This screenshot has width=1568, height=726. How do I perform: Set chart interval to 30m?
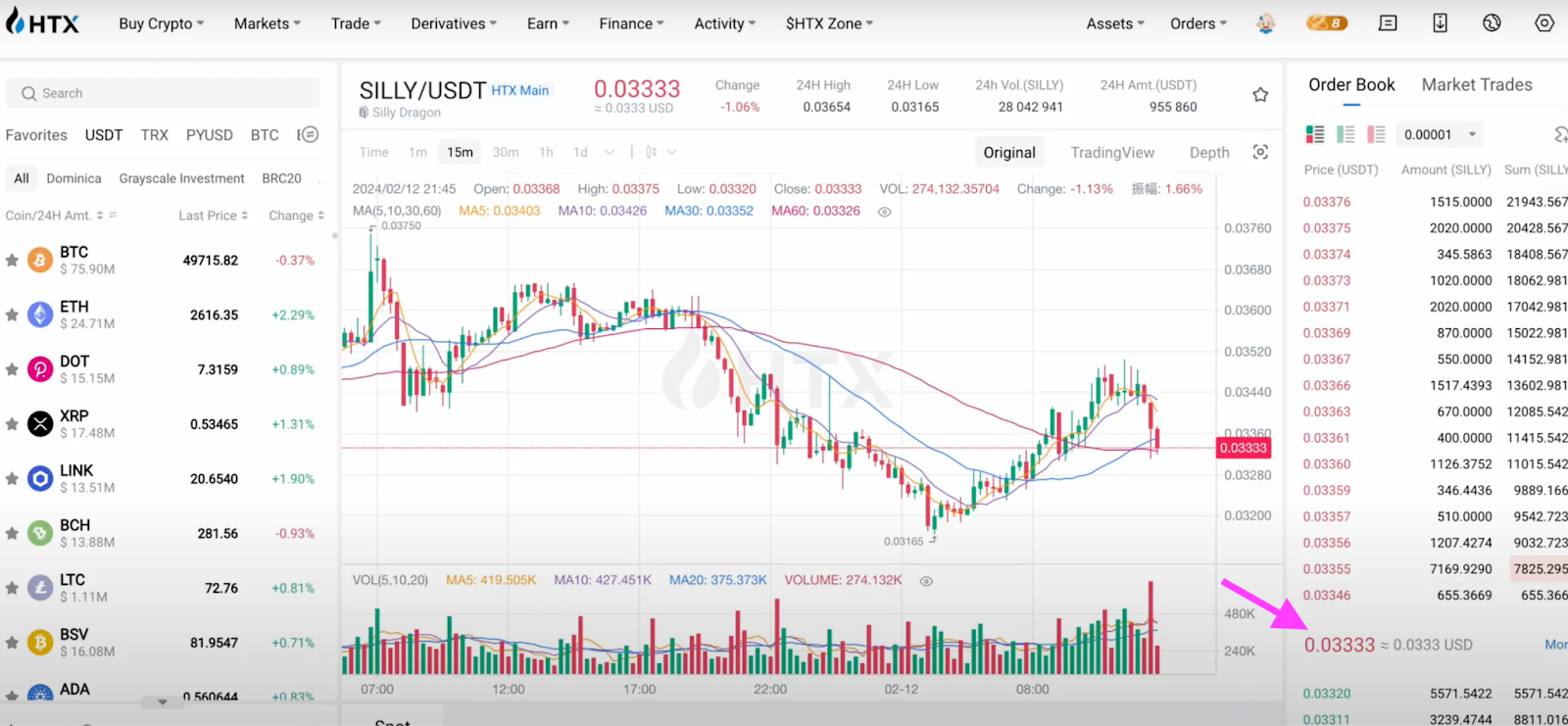pyautogui.click(x=506, y=152)
